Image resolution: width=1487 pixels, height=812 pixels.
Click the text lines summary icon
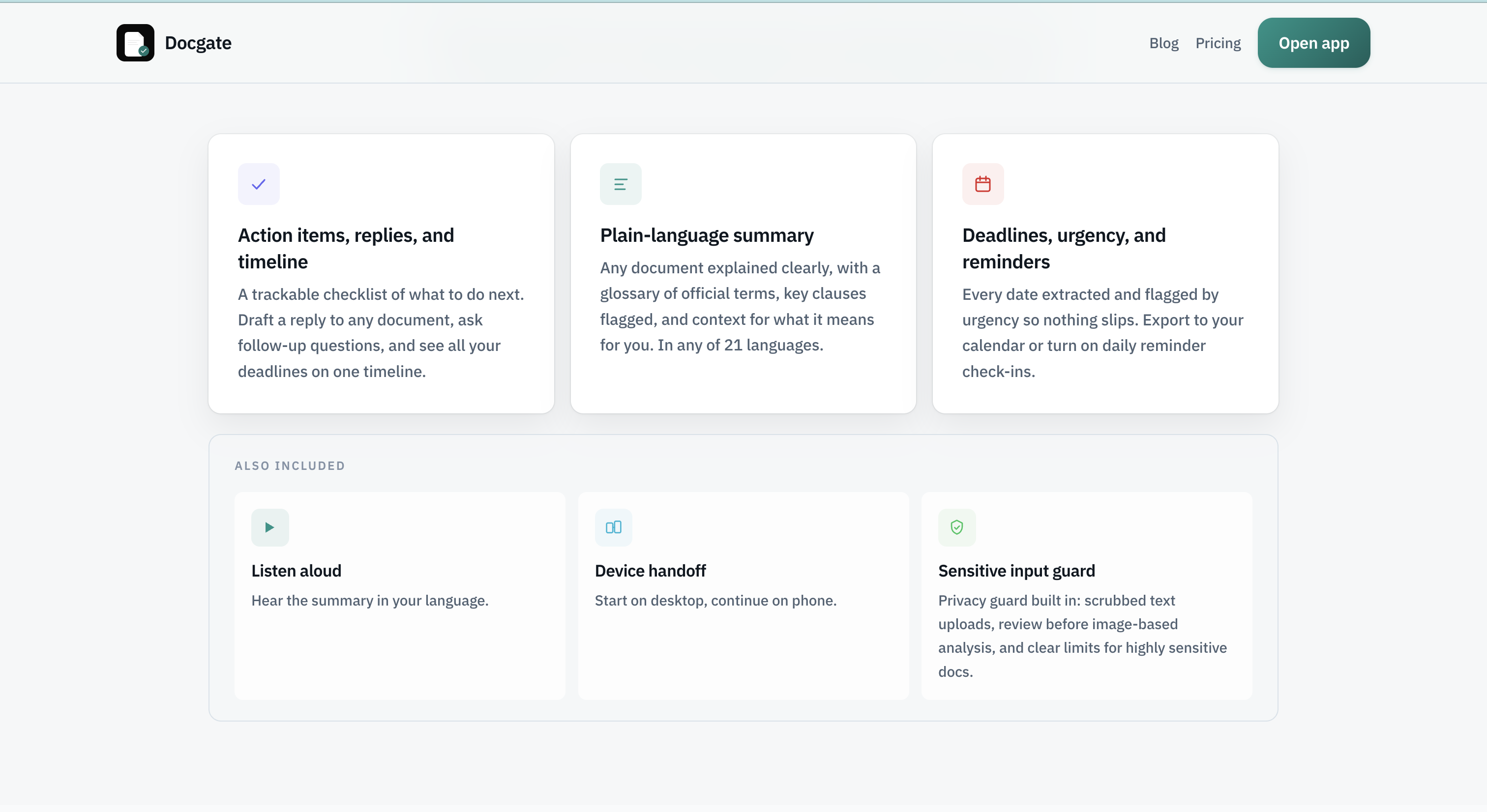[621, 184]
